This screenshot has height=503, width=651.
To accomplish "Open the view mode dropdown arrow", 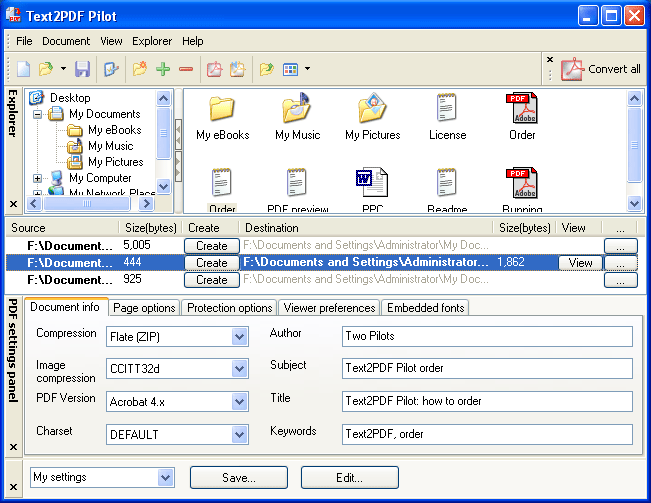I will [307, 68].
